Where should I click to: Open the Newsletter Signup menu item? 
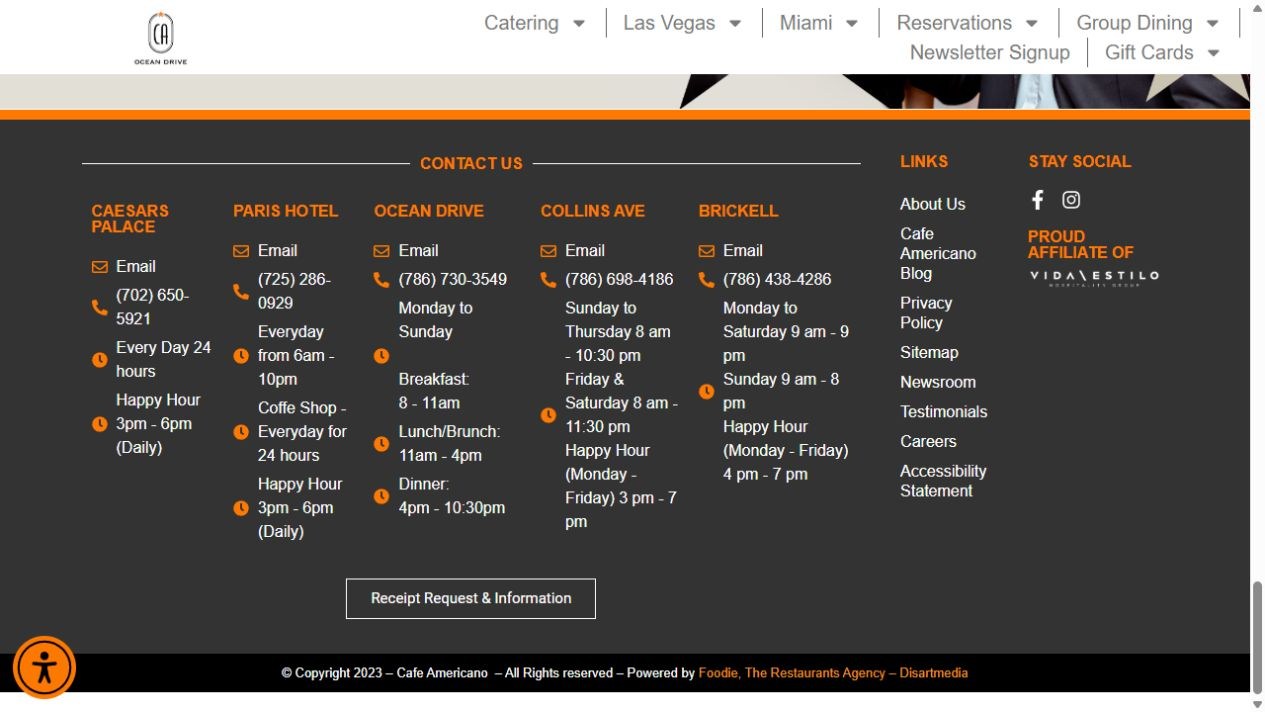990,52
